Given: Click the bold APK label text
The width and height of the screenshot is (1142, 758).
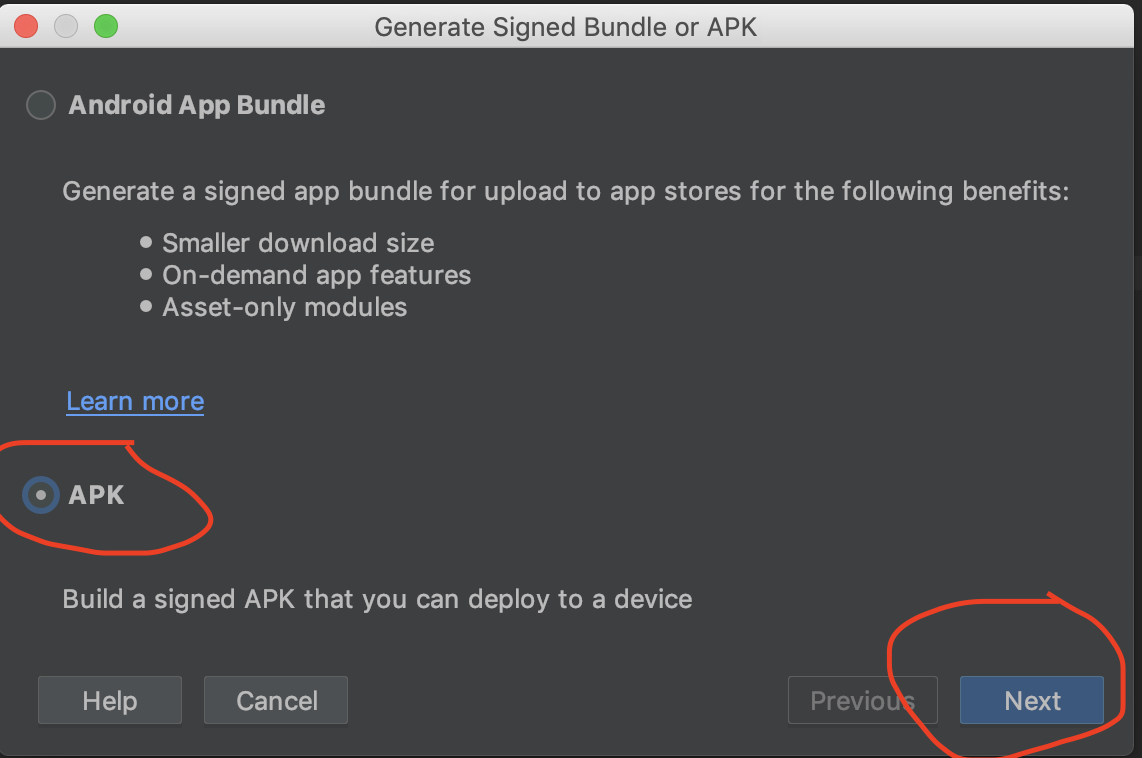Looking at the screenshot, I should pos(96,495).
